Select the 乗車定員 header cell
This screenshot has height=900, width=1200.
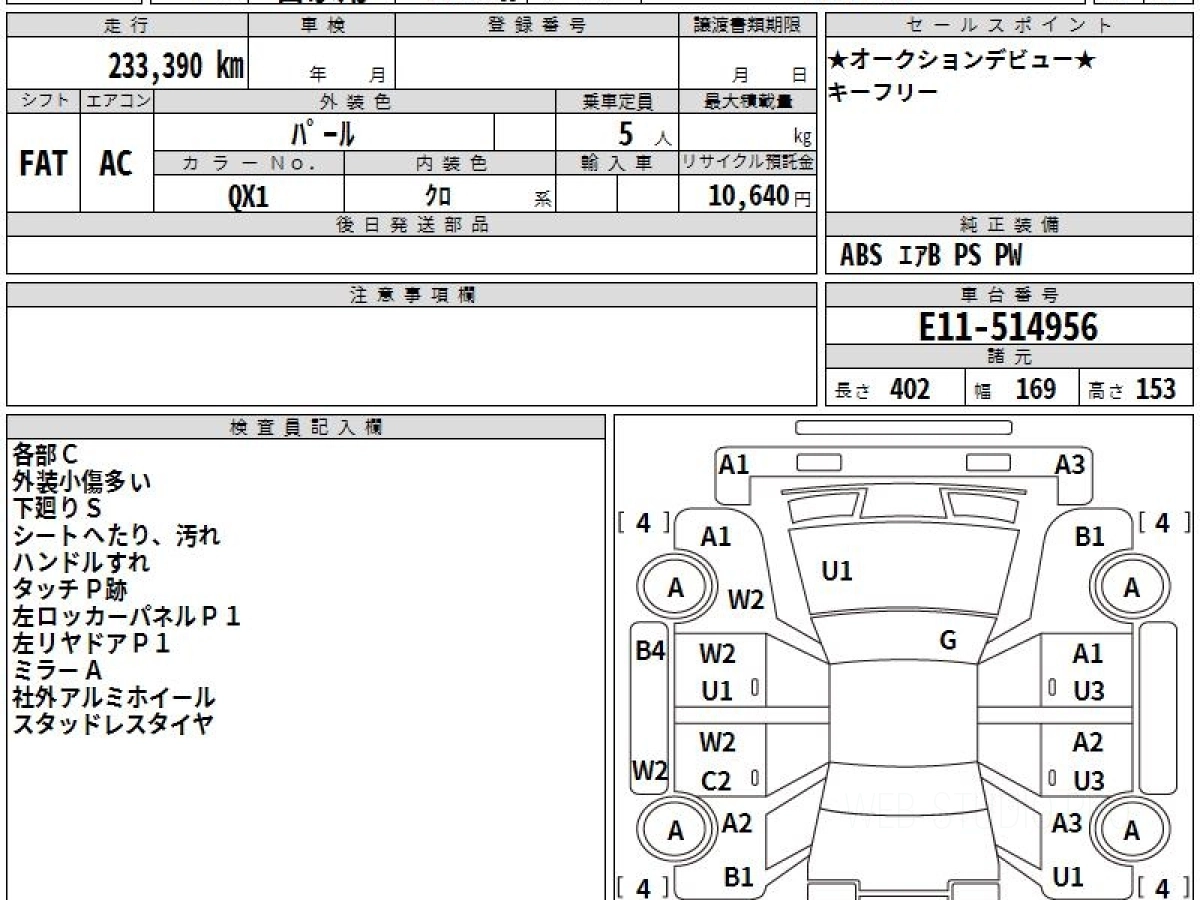click(617, 101)
